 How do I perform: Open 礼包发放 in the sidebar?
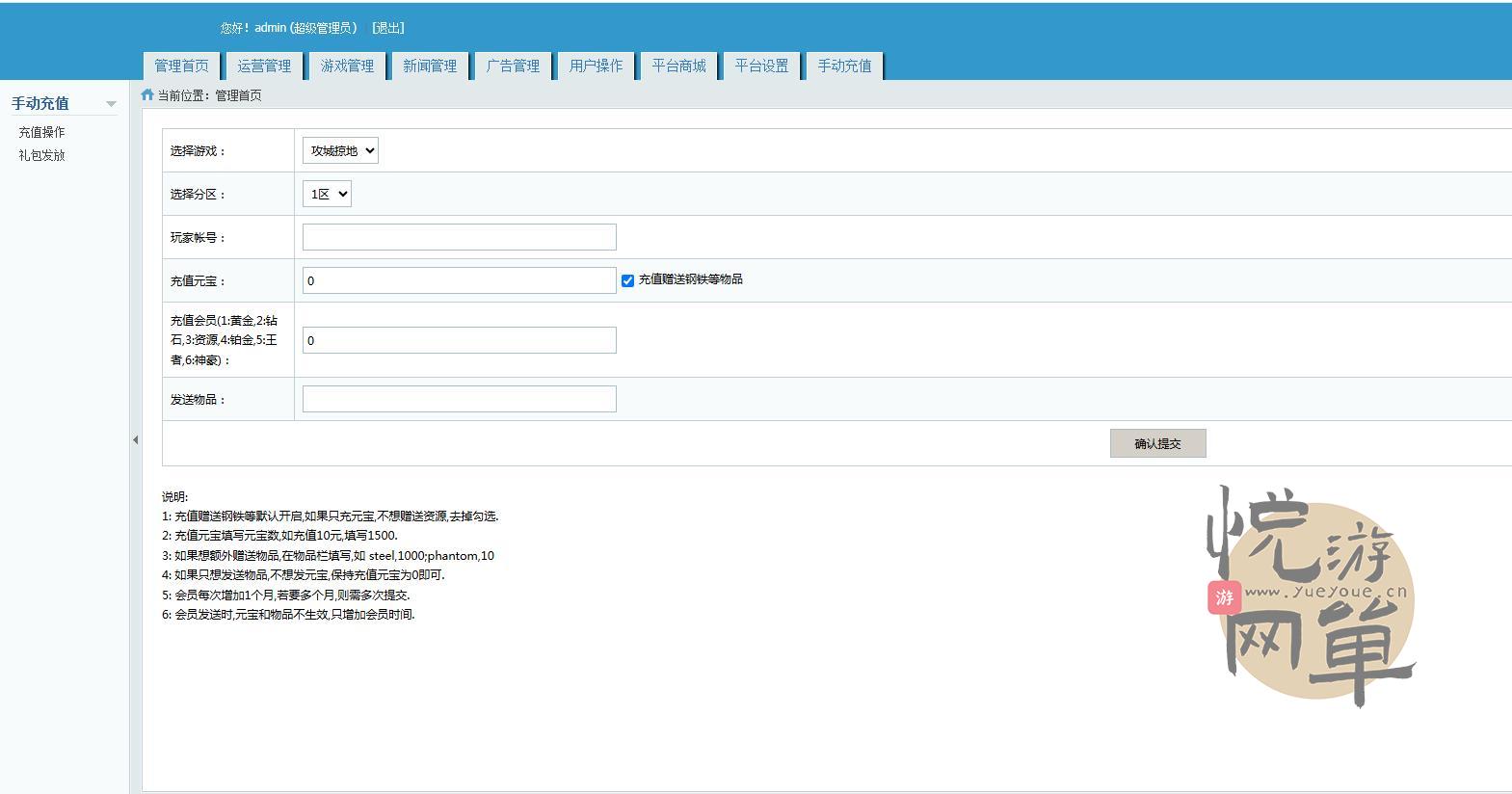(42, 155)
